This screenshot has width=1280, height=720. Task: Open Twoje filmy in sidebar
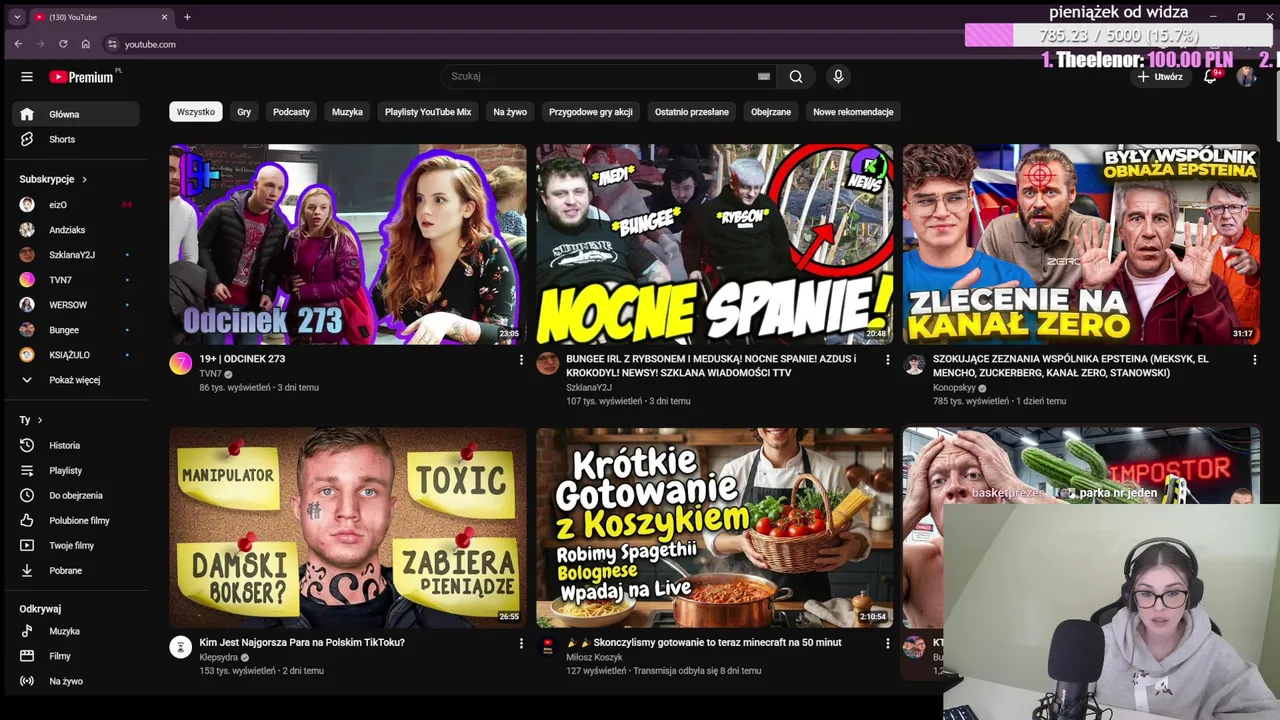[x=76, y=545]
